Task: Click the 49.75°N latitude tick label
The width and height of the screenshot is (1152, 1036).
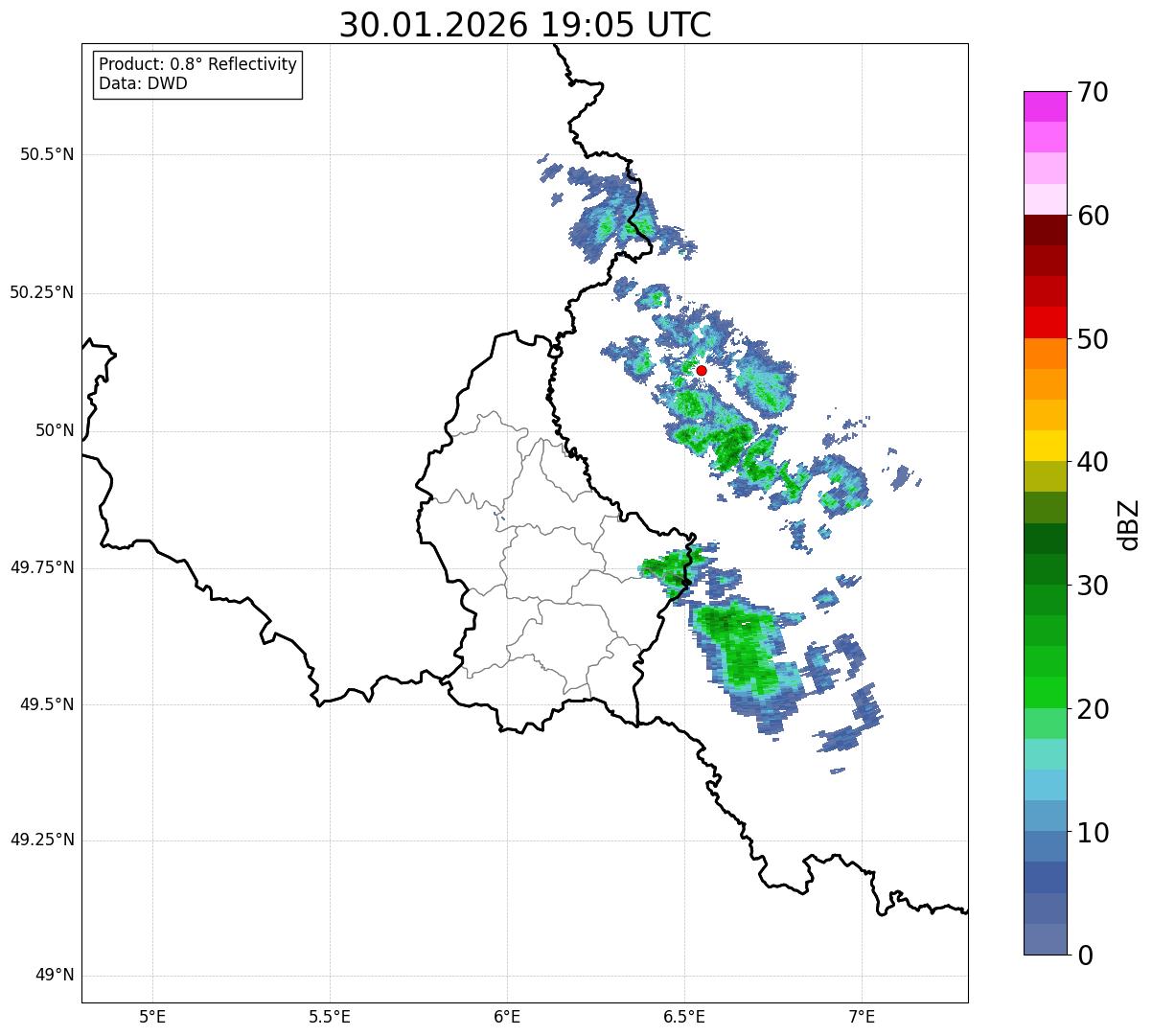Action: point(42,567)
